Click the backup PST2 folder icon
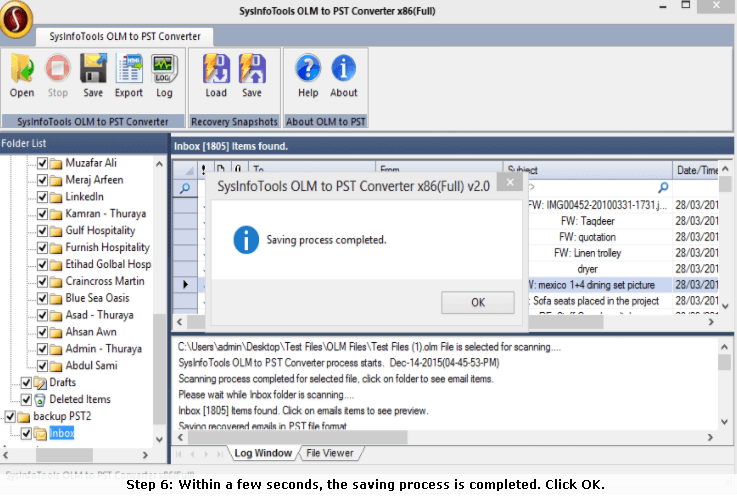 click(x=24, y=417)
